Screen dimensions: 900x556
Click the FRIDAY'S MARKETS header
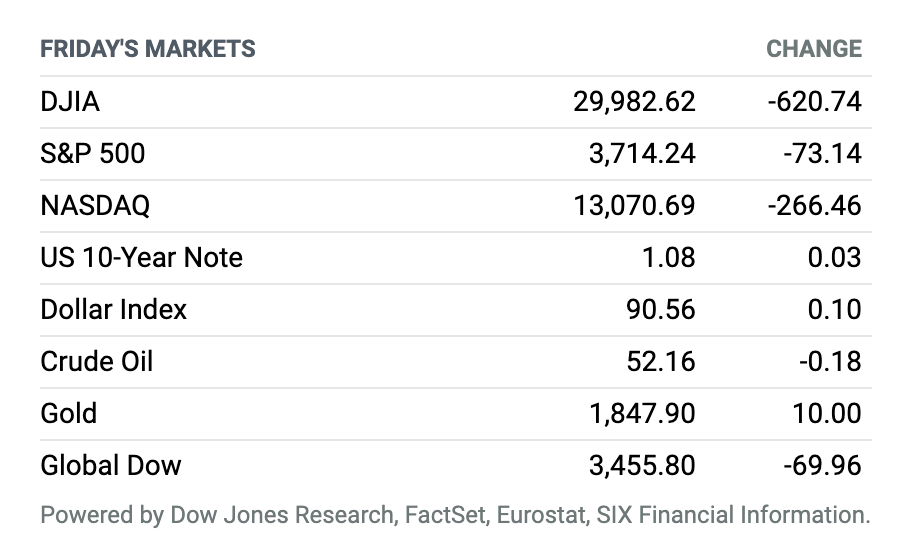pyautogui.click(x=148, y=49)
